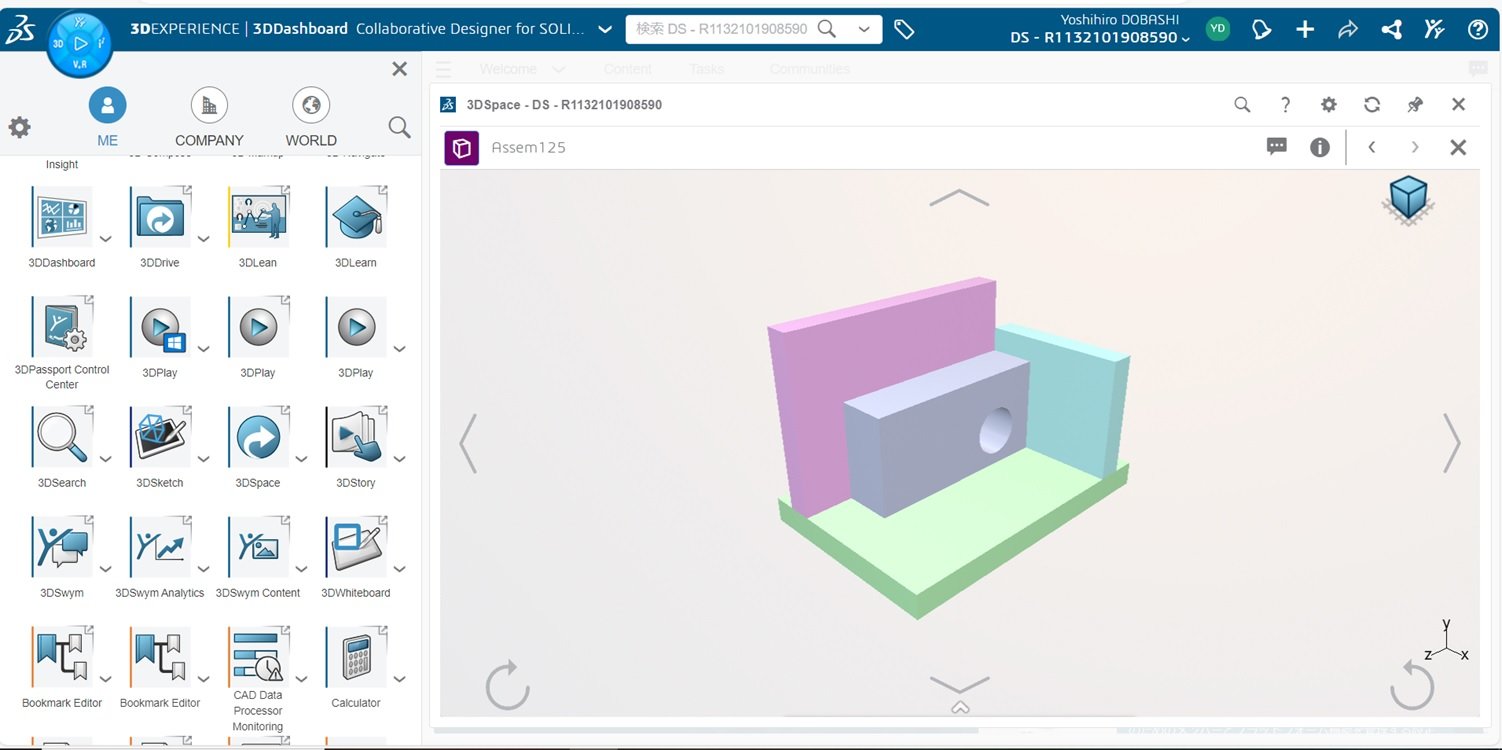The image size is (1502, 750).
Task: Rotate view right with right chevron
Action: (x=1451, y=442)
